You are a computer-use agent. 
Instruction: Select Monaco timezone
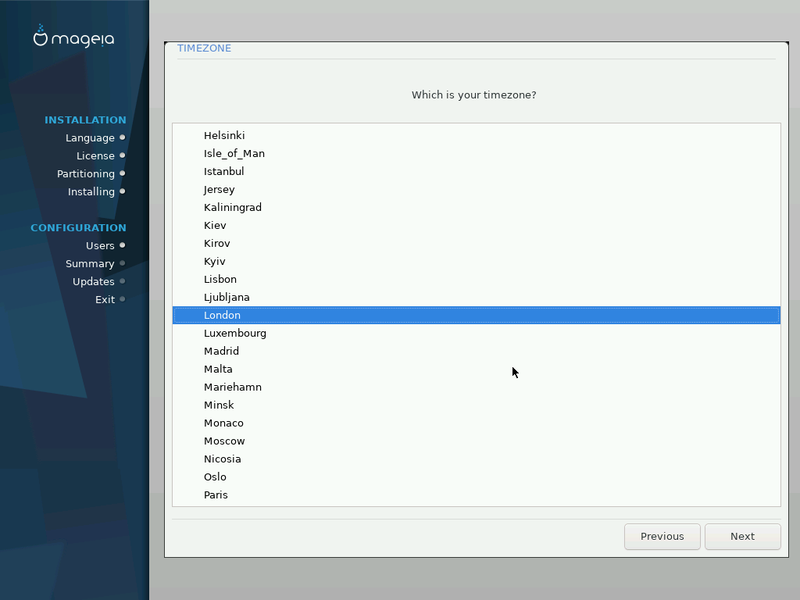click(x=477, y=423)
